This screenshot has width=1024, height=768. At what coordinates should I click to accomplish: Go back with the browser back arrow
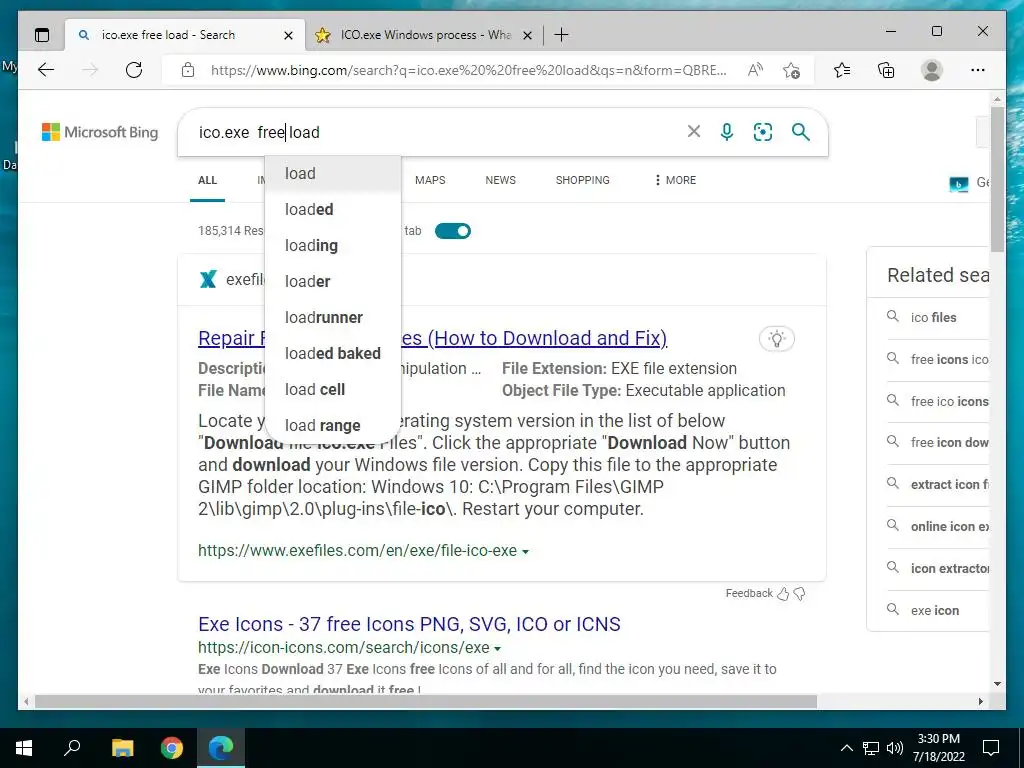[x=46, y=70]
